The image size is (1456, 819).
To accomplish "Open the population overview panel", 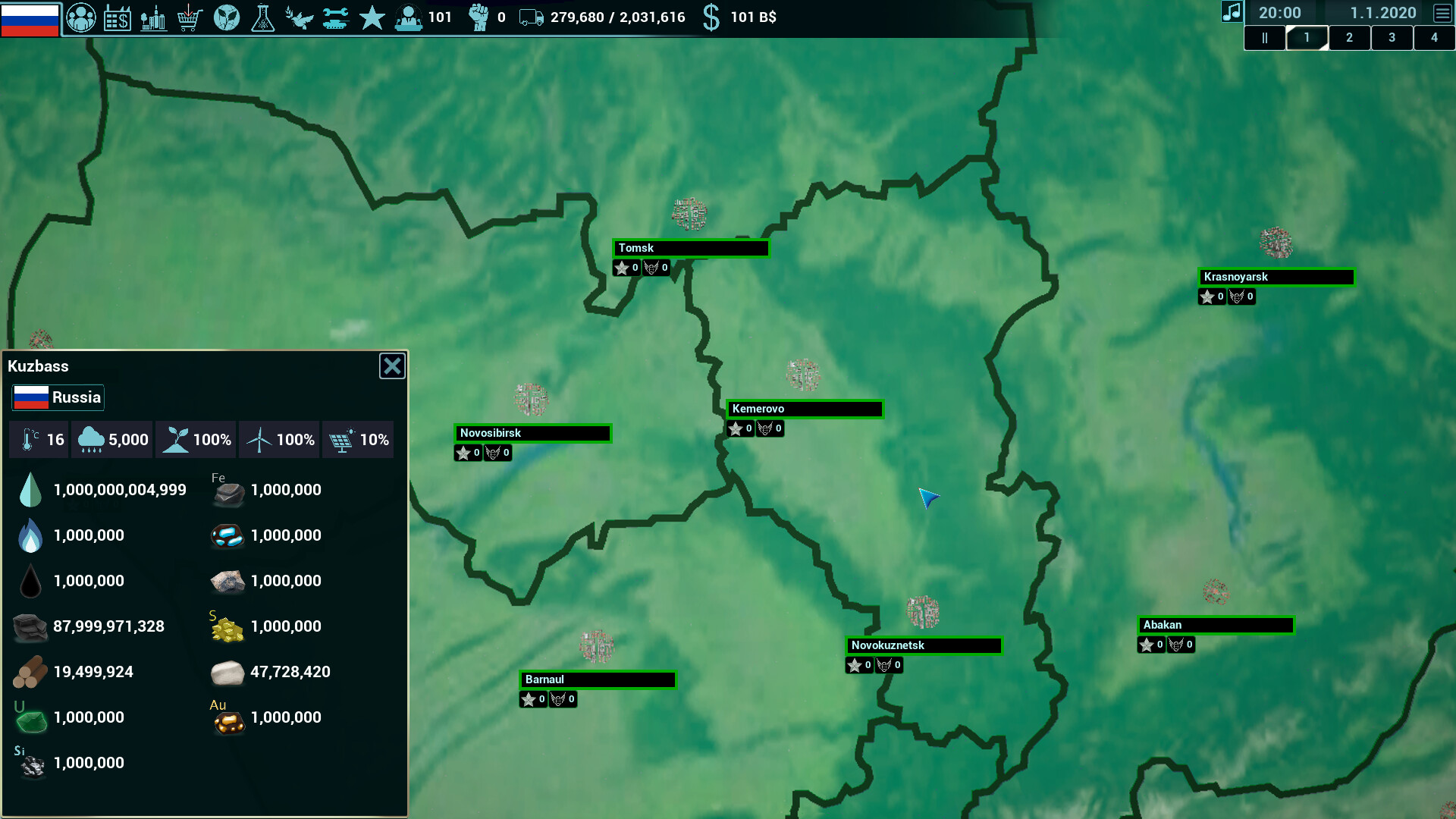I will (x=81, y=17).
